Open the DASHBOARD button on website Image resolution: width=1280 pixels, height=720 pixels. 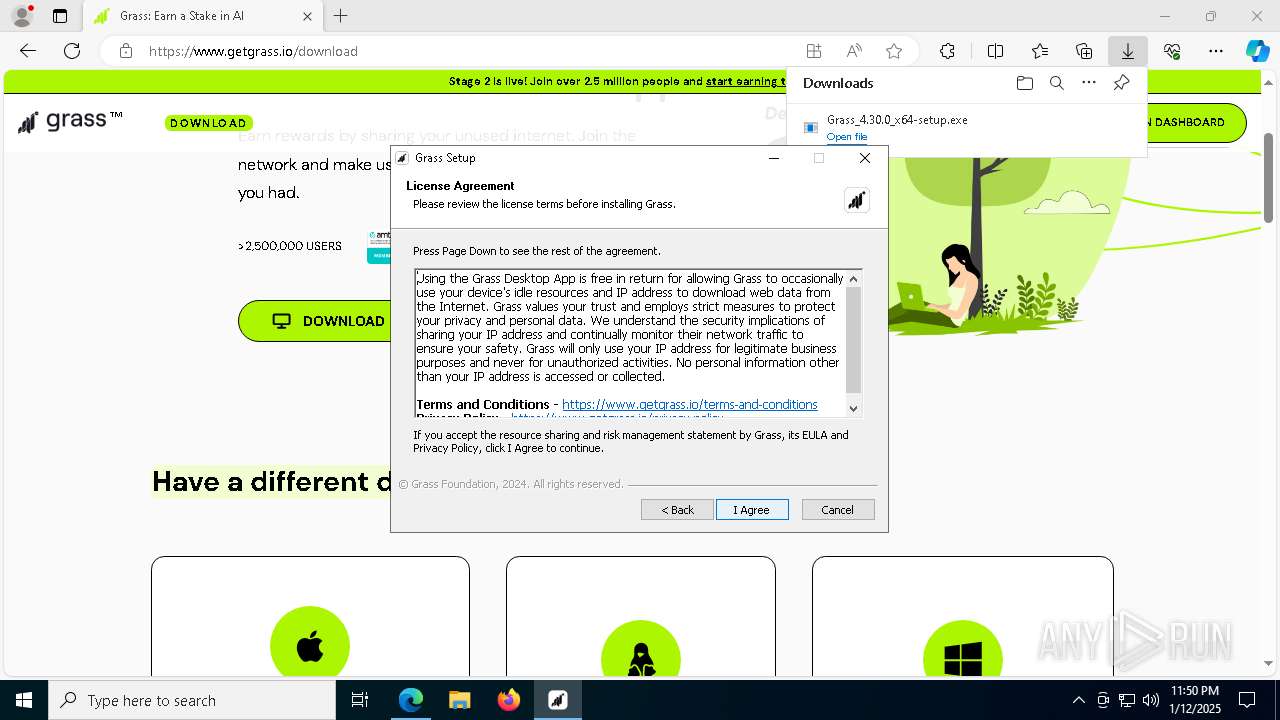pos(1195,122)
